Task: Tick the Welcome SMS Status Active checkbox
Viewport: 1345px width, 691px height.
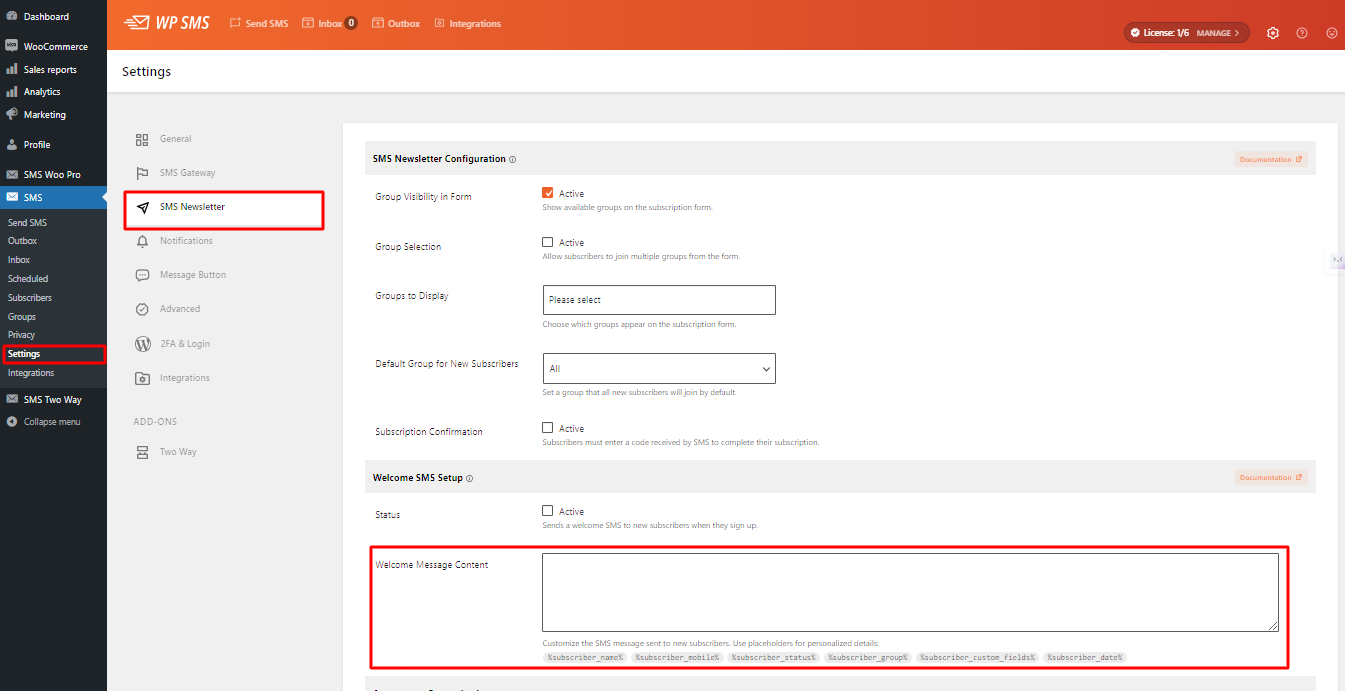Action: point(548,511)
